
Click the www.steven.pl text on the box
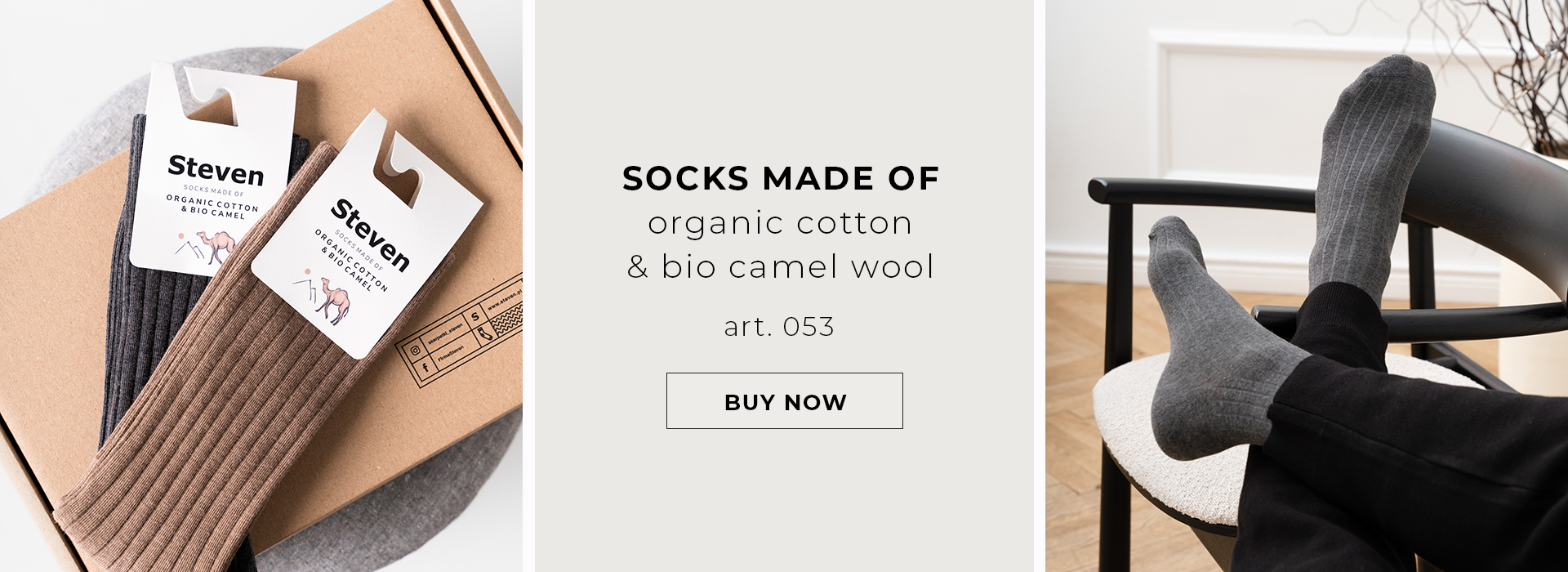(505, 302)
